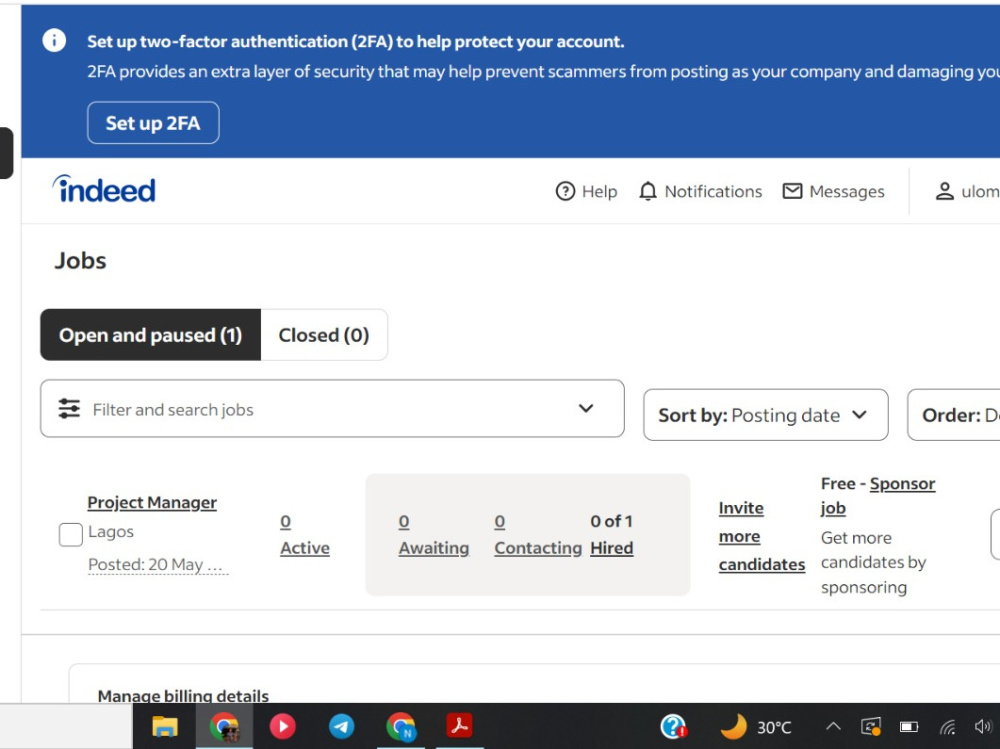
Task: View the 0 Contacting candidates link
Action: [538, 535]
